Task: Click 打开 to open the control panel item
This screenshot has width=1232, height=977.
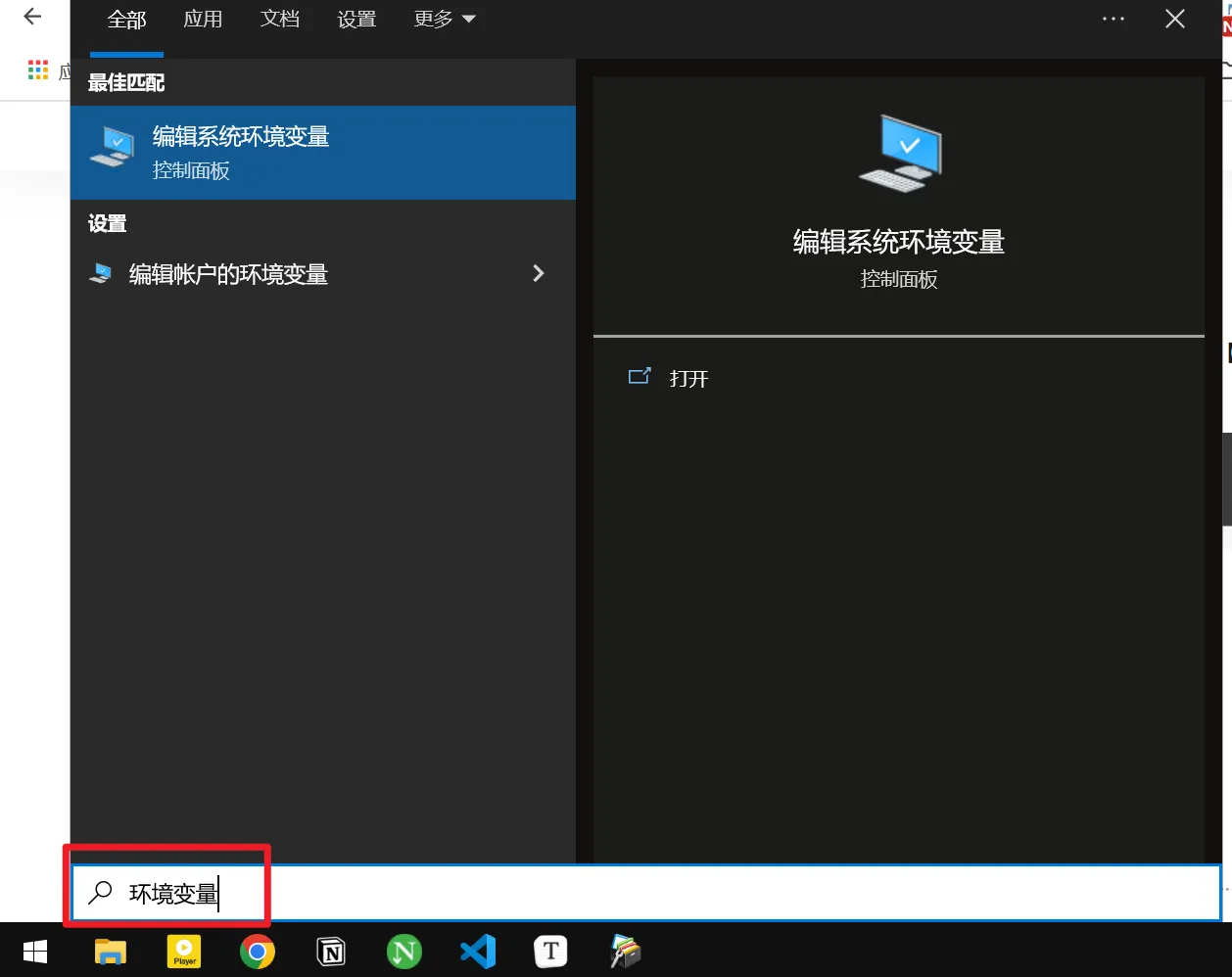Action: pos(687,379)
